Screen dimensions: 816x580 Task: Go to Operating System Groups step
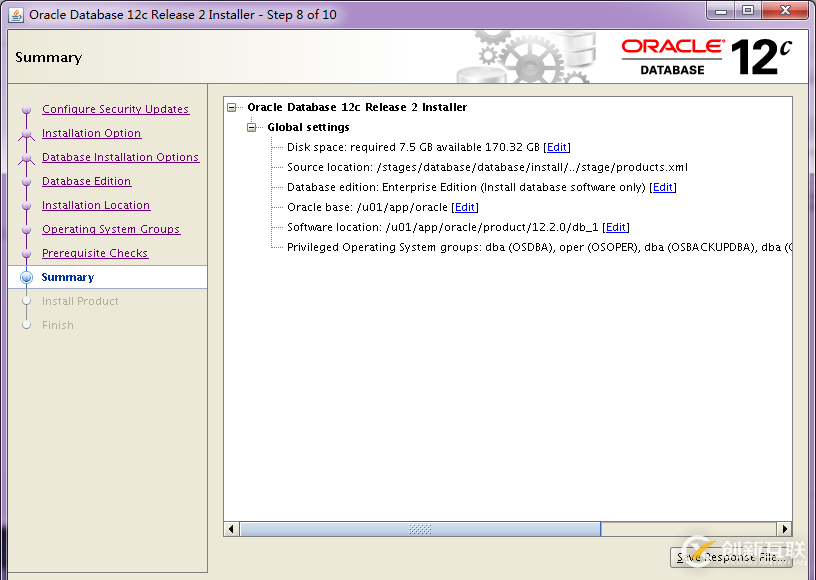tap(111, 229)
